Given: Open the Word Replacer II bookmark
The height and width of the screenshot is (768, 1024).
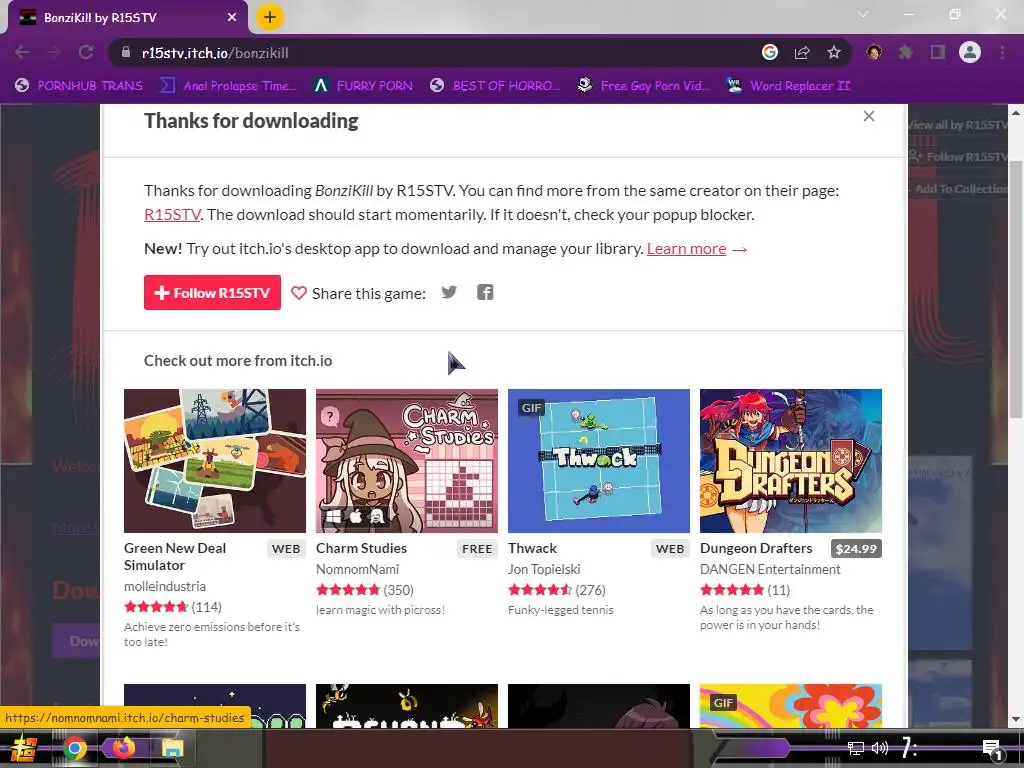Looking at the screenshot, I should click(x=789, y=86).
